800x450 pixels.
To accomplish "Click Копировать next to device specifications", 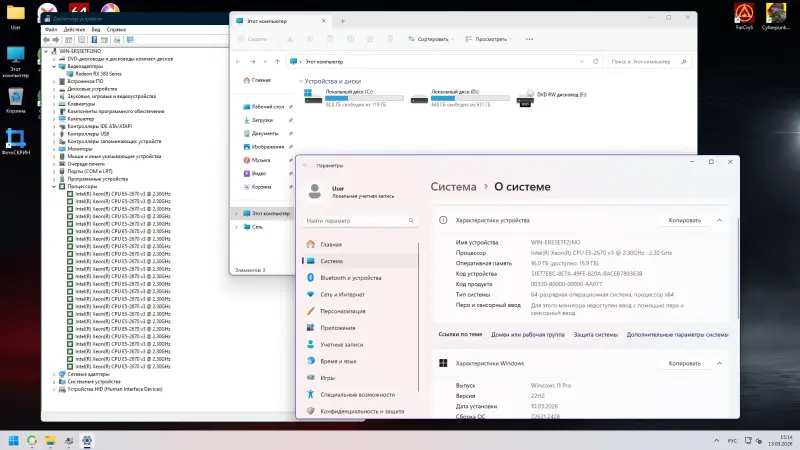I will pyautogui.click(x=684, y=220).
